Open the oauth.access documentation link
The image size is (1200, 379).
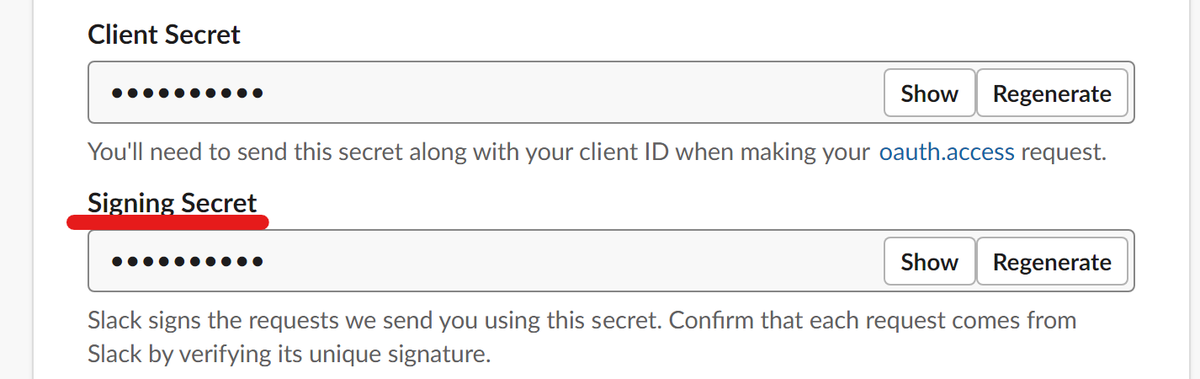tap(947, 152)
